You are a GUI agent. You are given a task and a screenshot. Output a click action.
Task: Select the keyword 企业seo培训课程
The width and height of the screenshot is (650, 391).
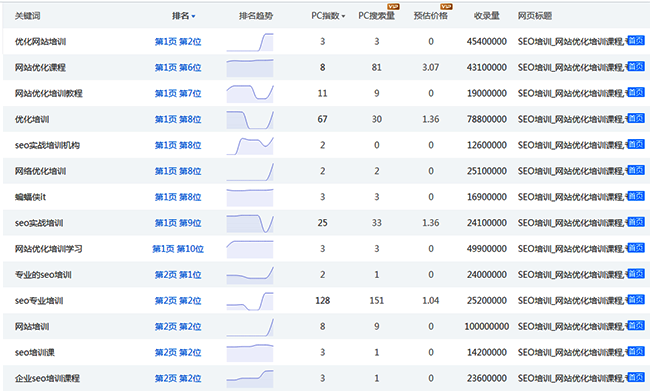tap(47, 379)
